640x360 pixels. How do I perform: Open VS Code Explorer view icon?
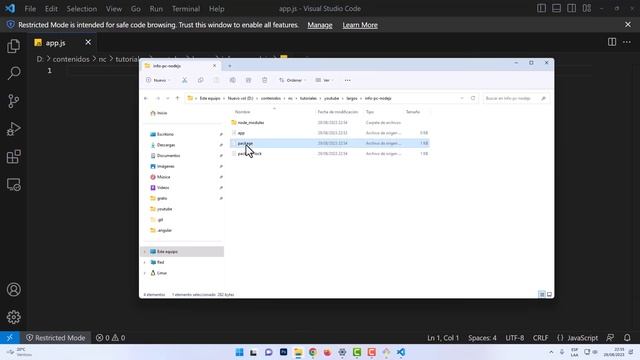[x=13, y=46]
